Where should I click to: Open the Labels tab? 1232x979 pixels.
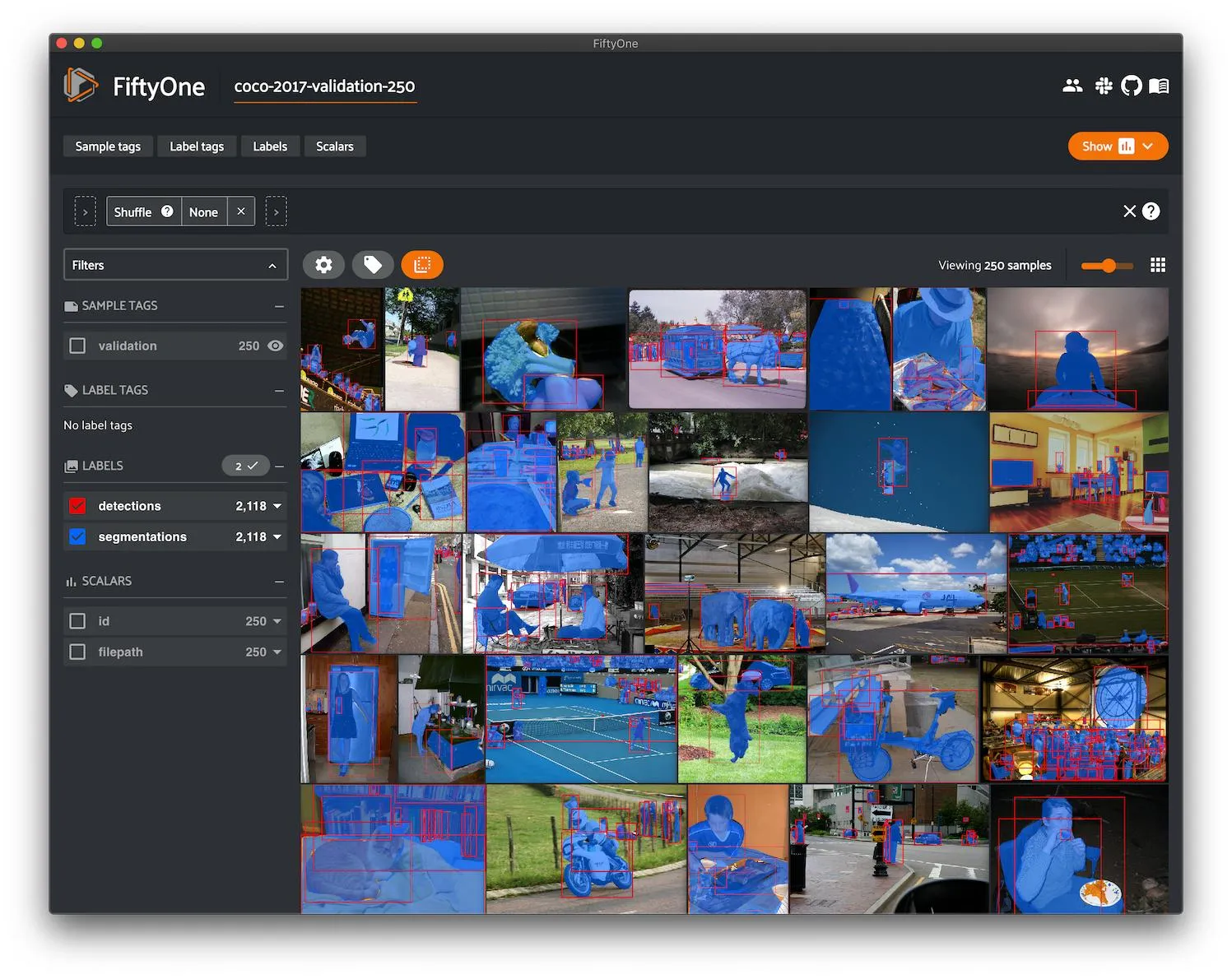270,146
